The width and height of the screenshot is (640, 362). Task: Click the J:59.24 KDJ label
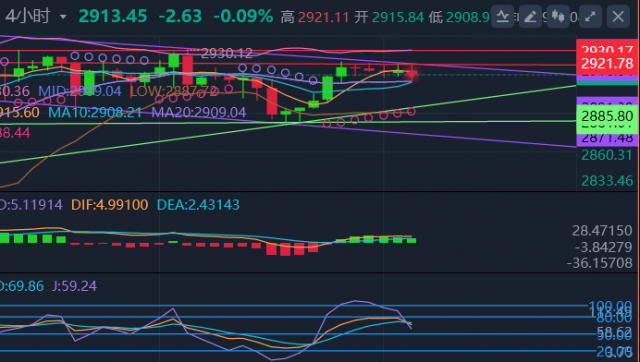(x=75, y=286)
